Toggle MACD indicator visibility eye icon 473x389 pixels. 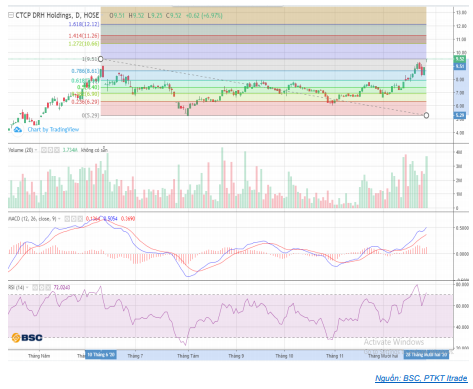point(67,219)
